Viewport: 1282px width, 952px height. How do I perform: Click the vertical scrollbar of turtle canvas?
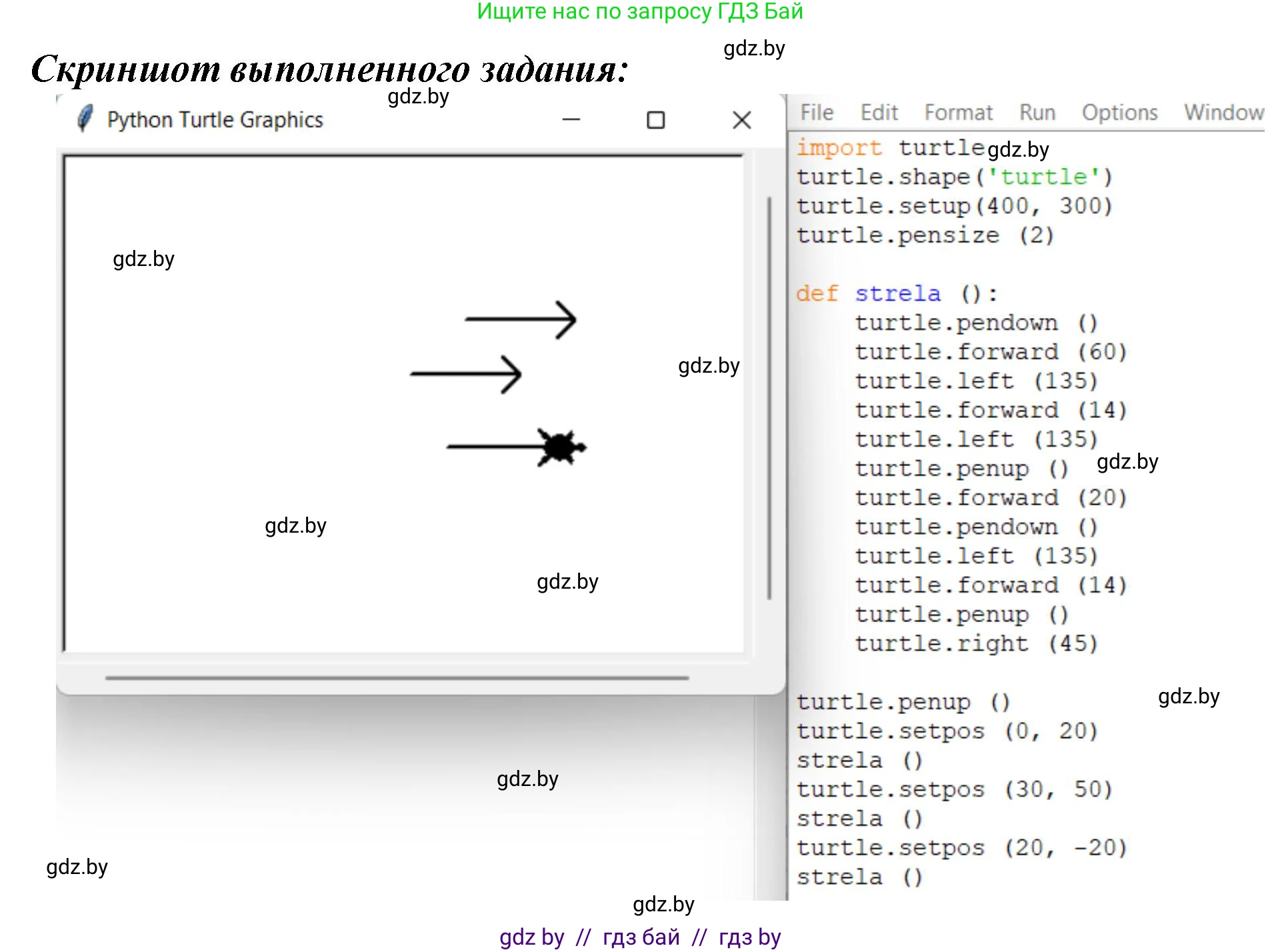tap(769, 397)
